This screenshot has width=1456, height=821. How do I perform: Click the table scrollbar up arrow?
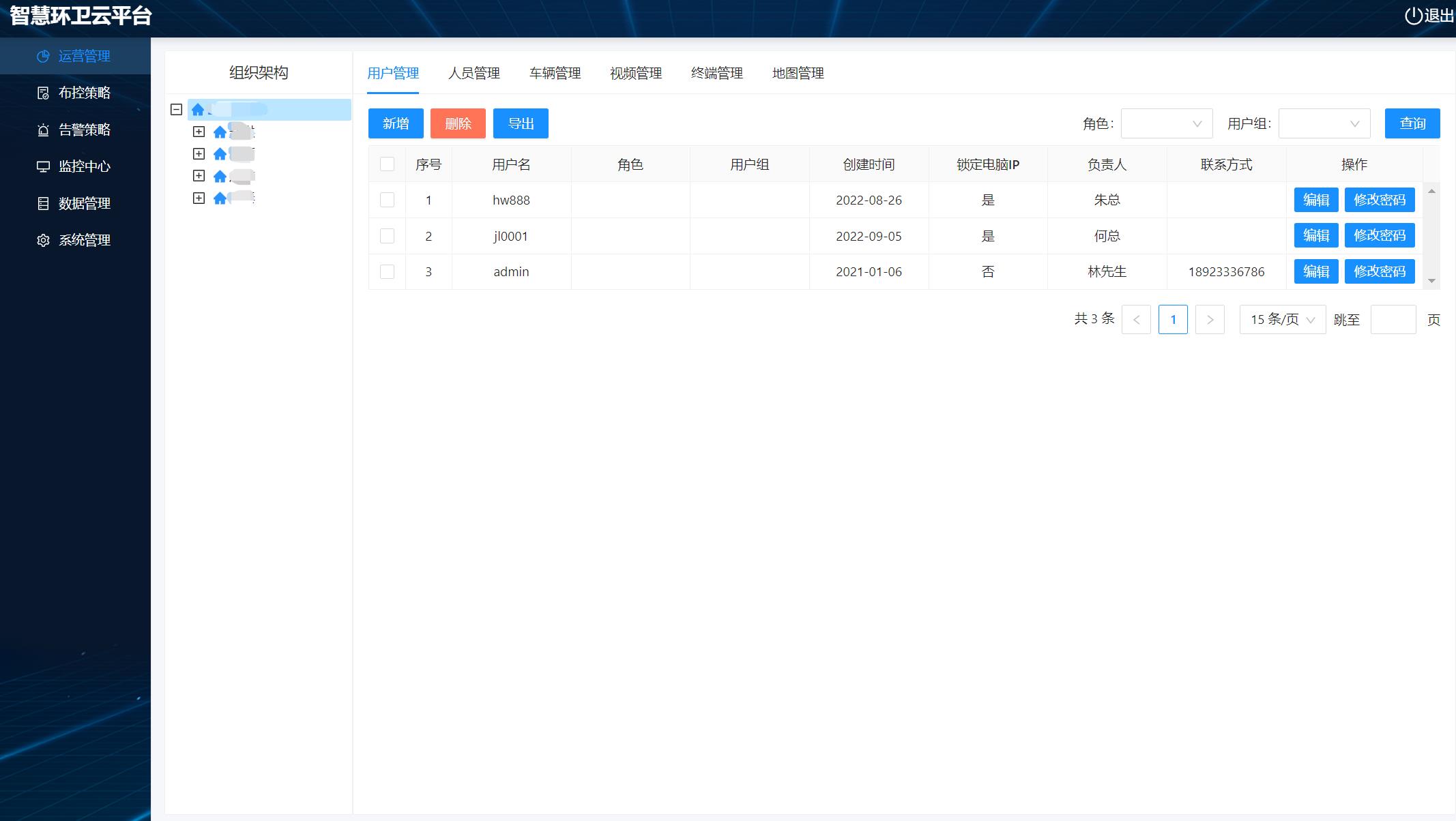tap(1432, 191)
